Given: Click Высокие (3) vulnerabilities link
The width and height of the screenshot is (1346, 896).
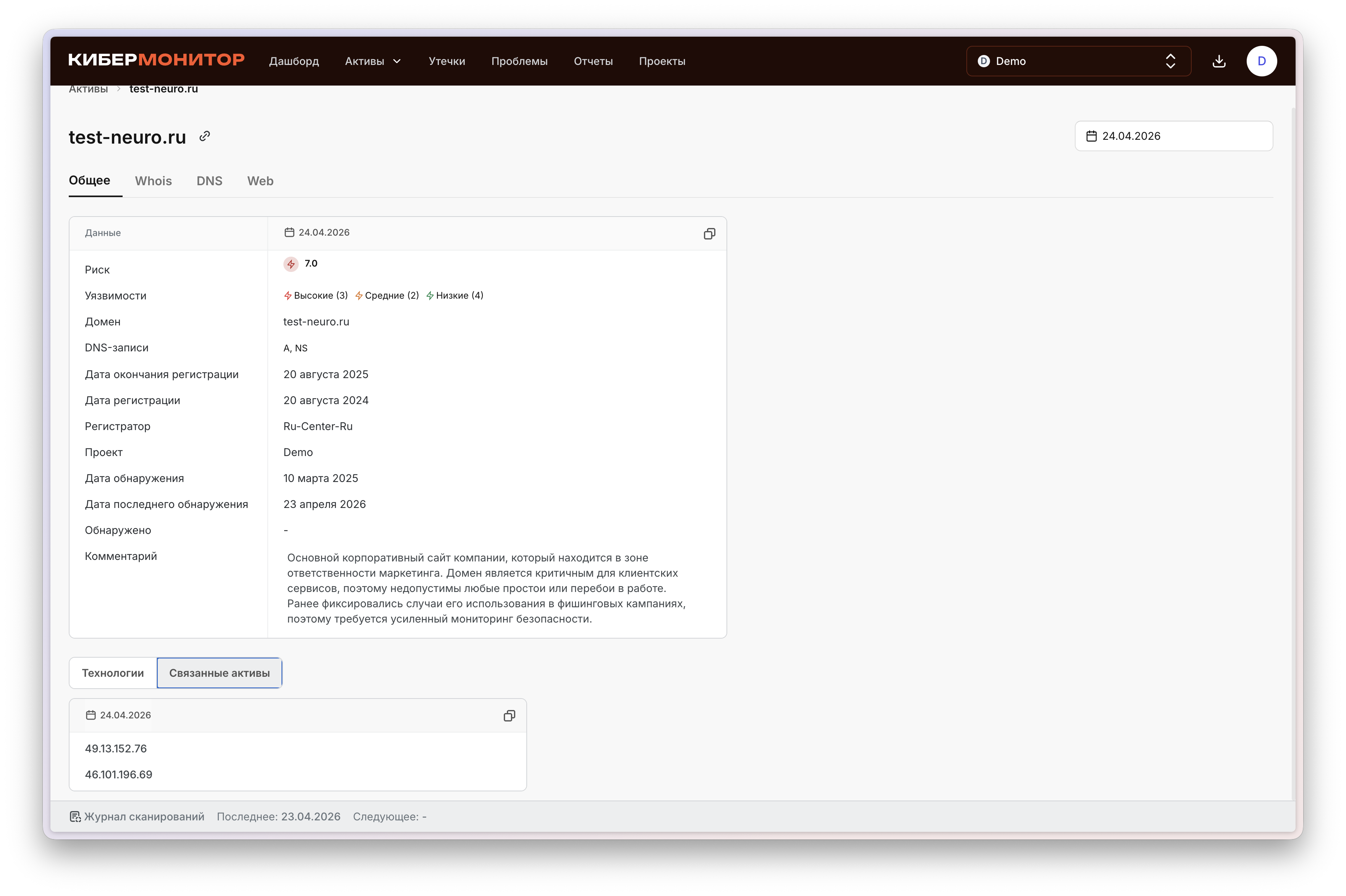Looking at the screenshot, I should click(316, 296).
